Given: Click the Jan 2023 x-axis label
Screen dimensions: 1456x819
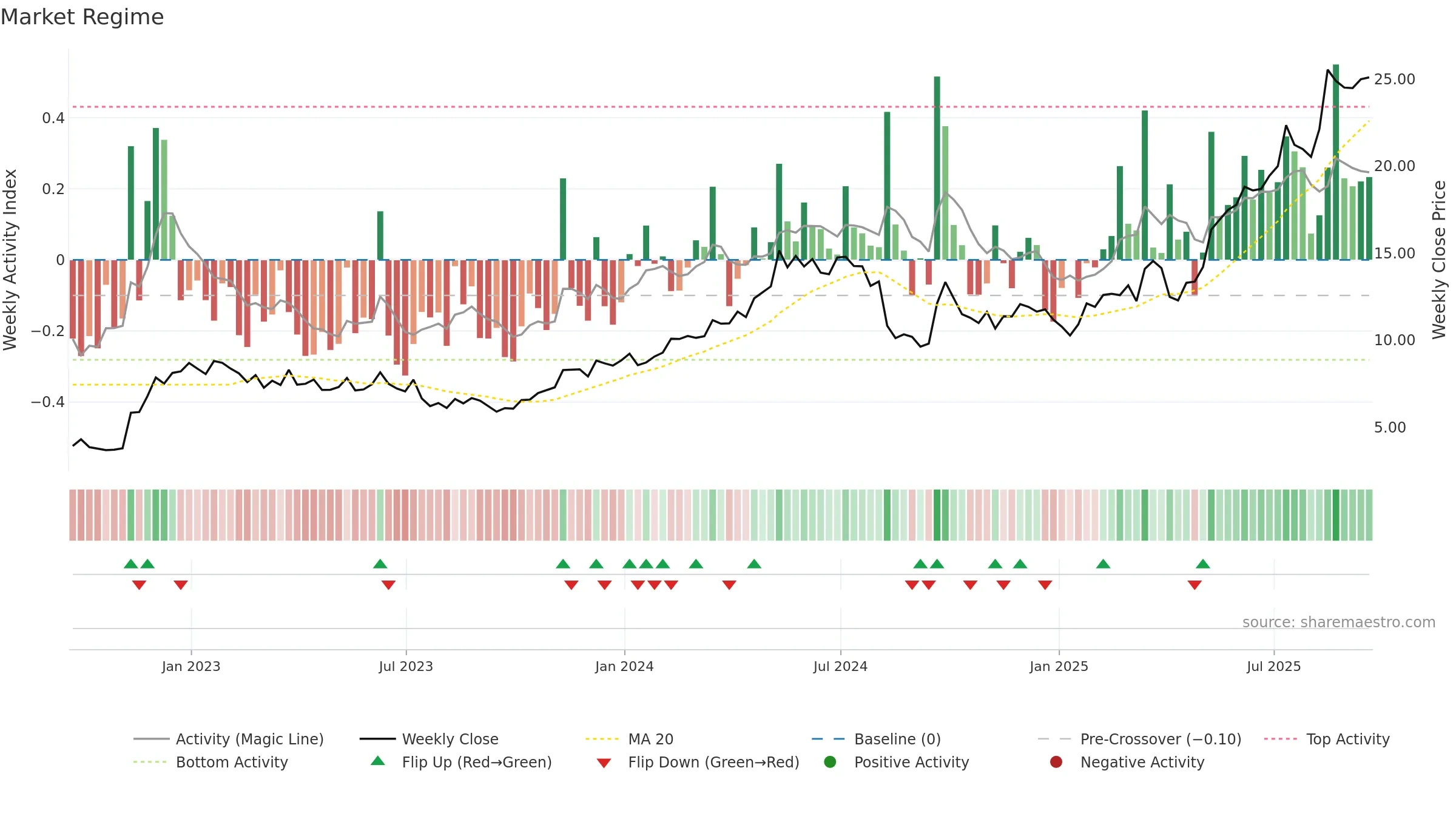Looking at the screenshot, I should (x=191, y=667).
